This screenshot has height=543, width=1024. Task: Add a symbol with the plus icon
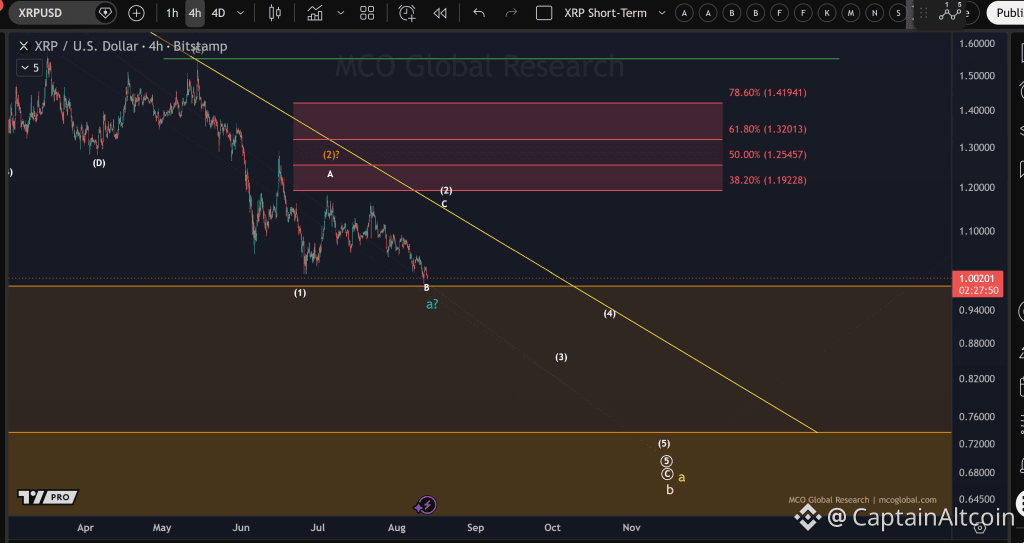pyautogui.click(x=136, y=12)
